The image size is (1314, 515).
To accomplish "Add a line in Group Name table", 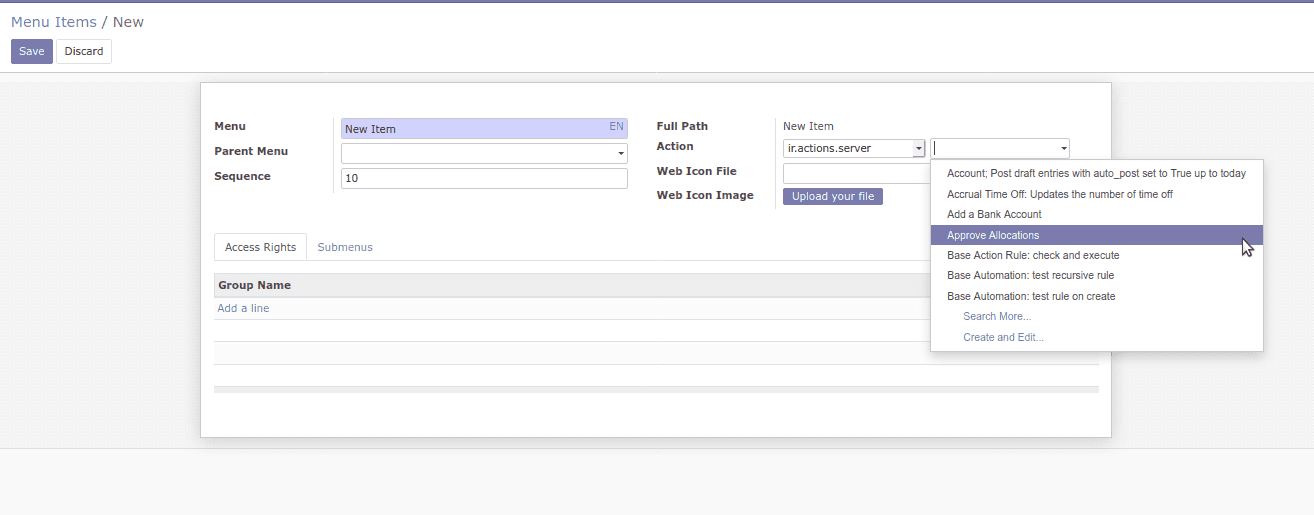I will [x=243, y=308].
